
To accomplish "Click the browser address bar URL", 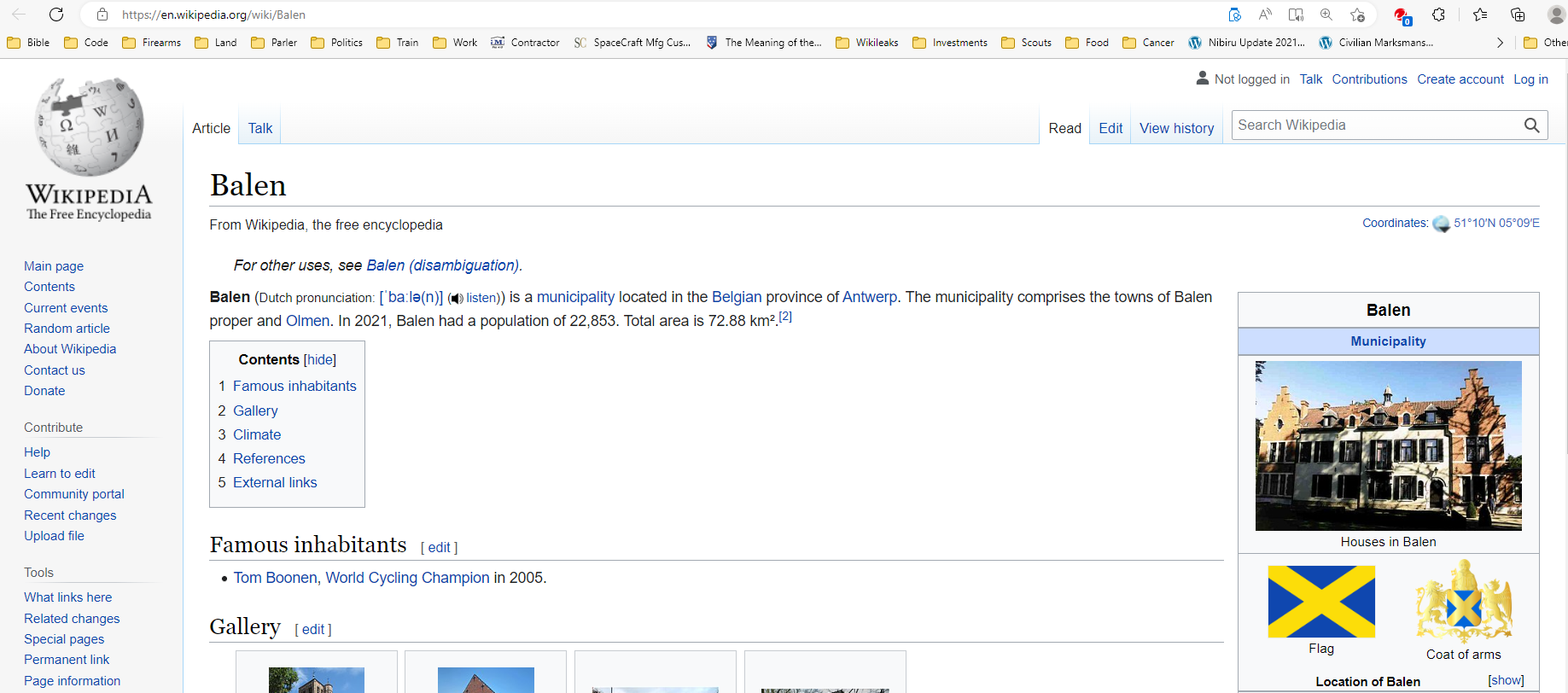I will [x=213, y=15].
